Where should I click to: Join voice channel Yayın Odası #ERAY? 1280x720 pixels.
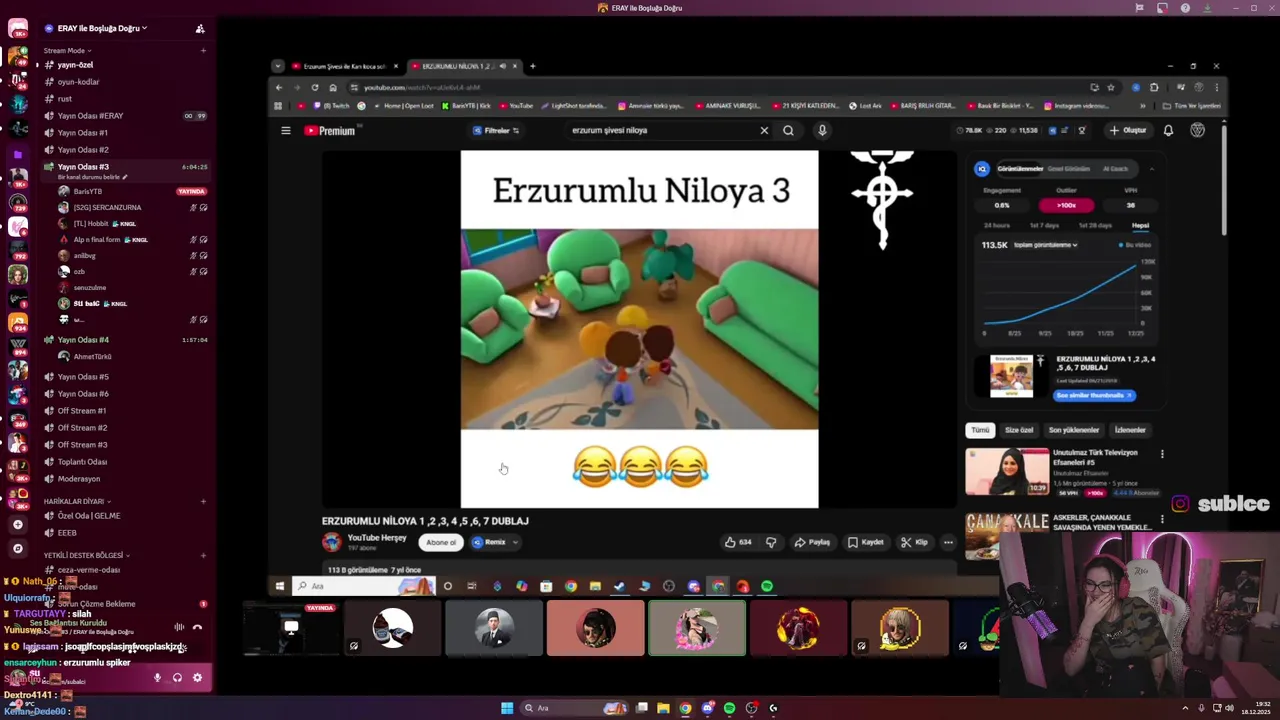pyautogui.click(x=90, y=116)
